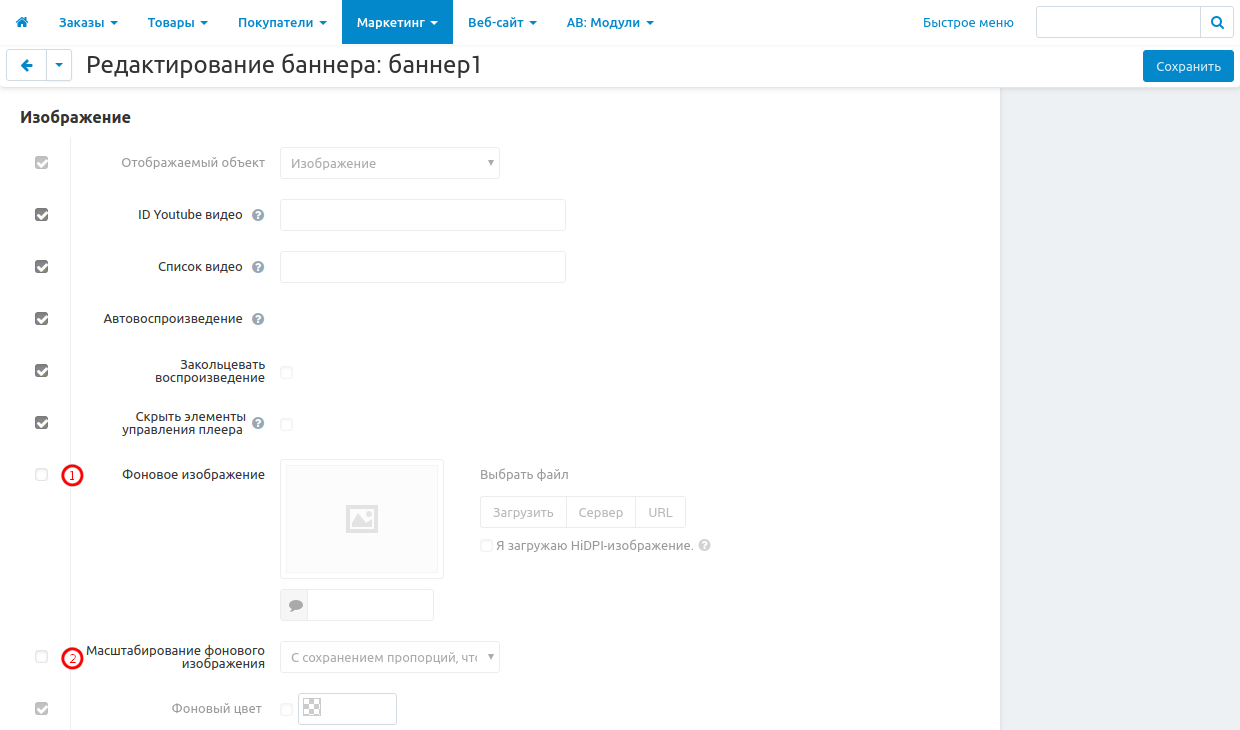
Task: Click the Фоновый цвет color swatch
Action: tap(312, 708)
